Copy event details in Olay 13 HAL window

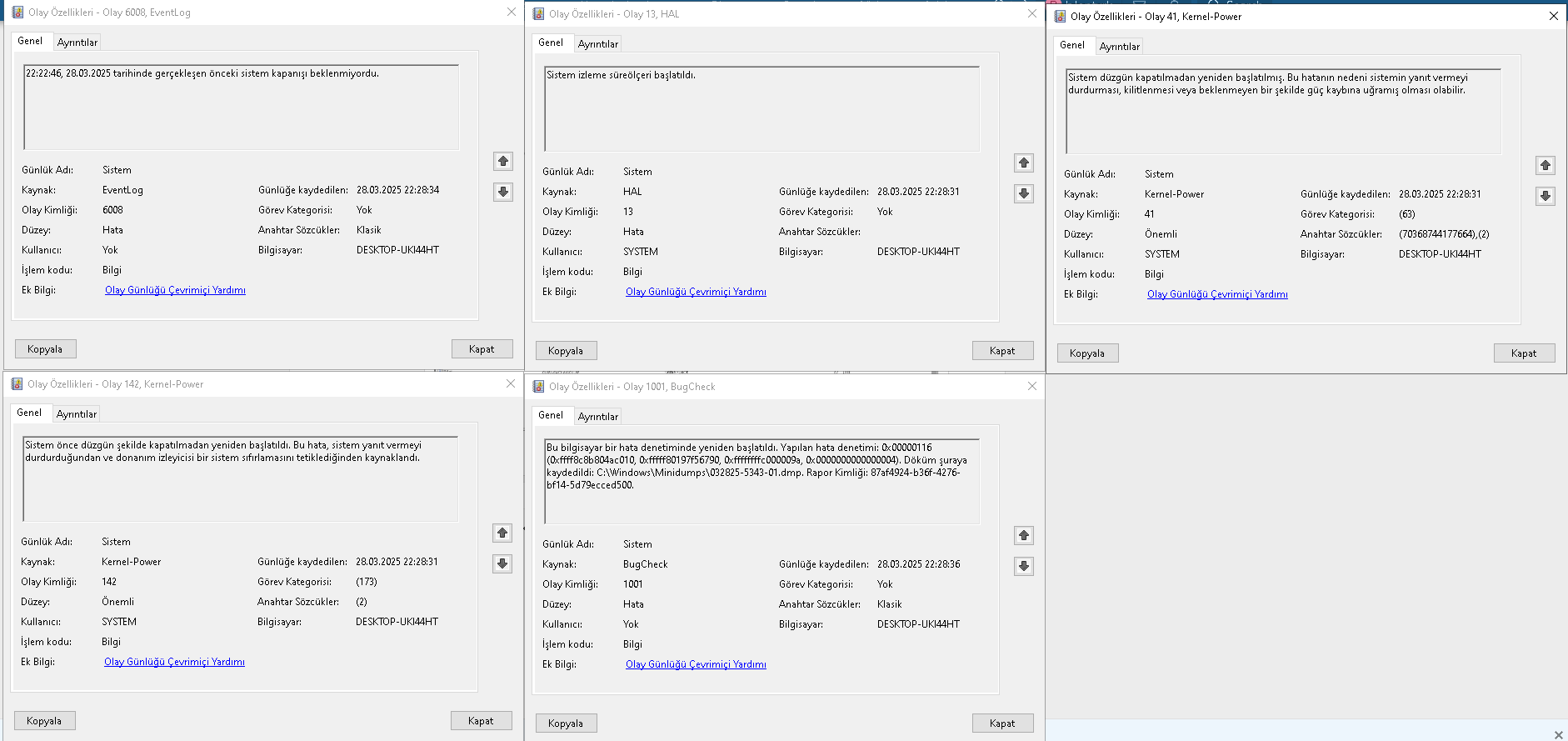pyautogui.click(x=566, y=351)
